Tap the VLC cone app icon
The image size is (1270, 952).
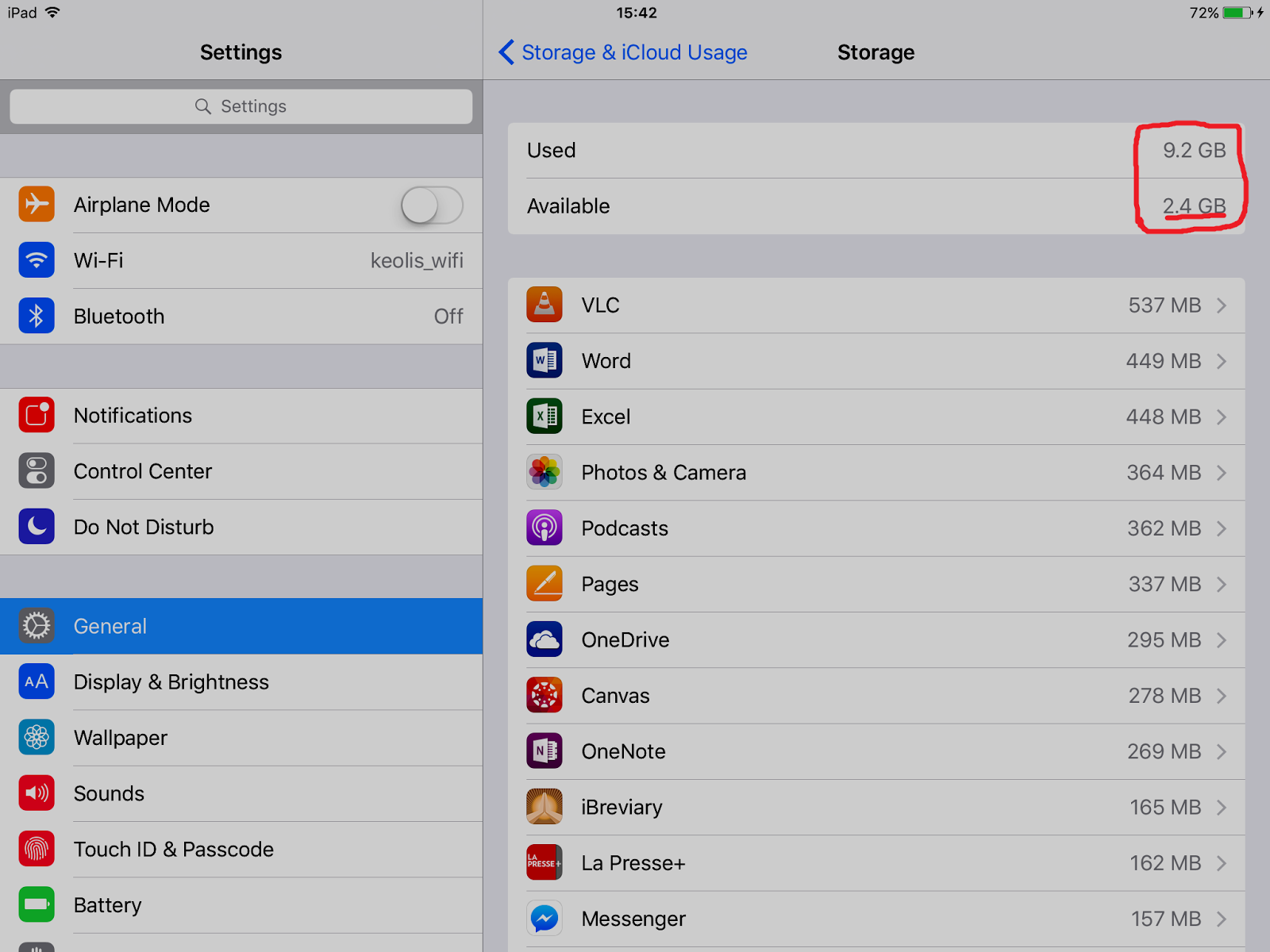545,305
